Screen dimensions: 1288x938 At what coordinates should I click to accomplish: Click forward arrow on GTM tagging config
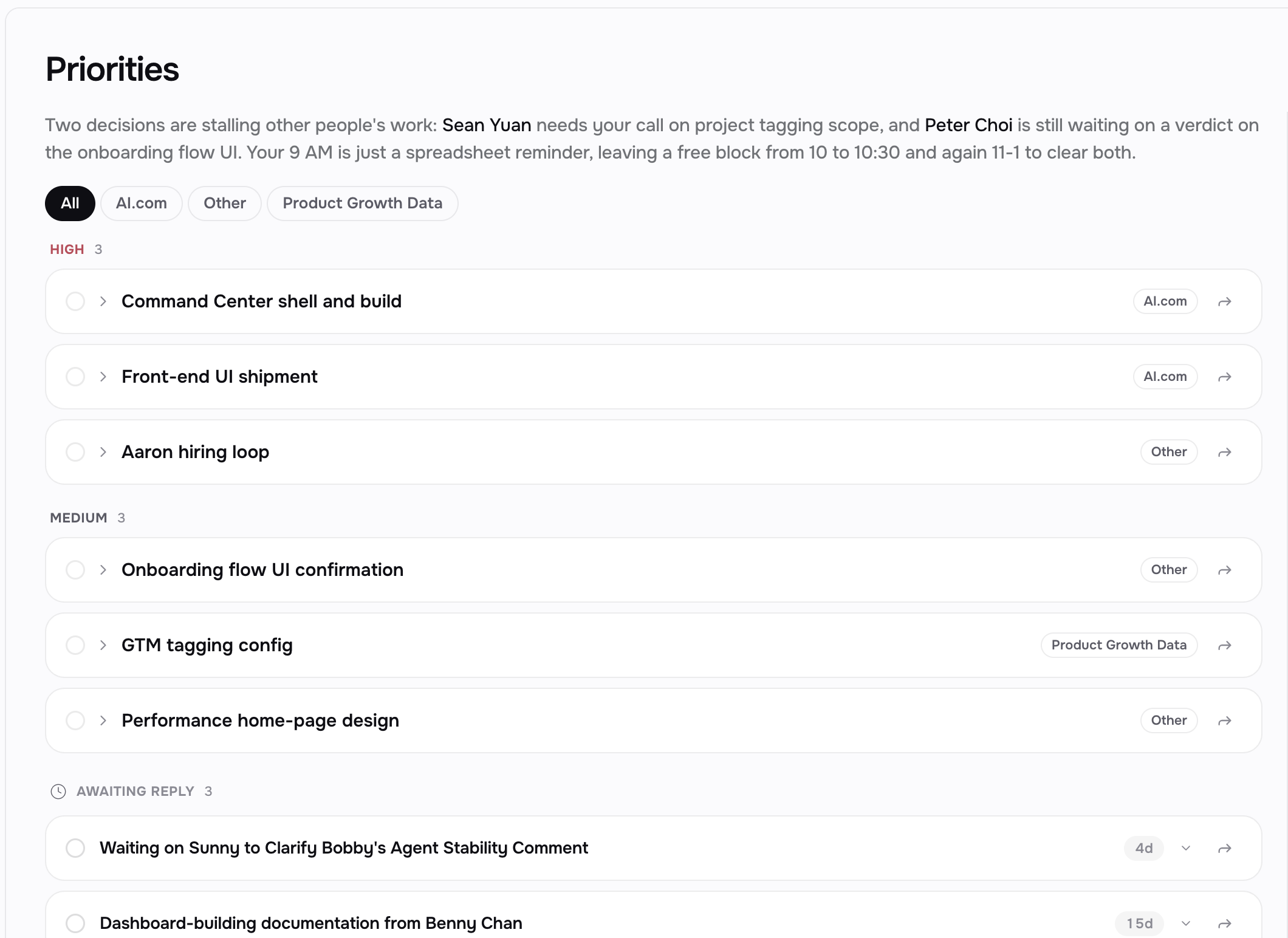pos(1225,645)
